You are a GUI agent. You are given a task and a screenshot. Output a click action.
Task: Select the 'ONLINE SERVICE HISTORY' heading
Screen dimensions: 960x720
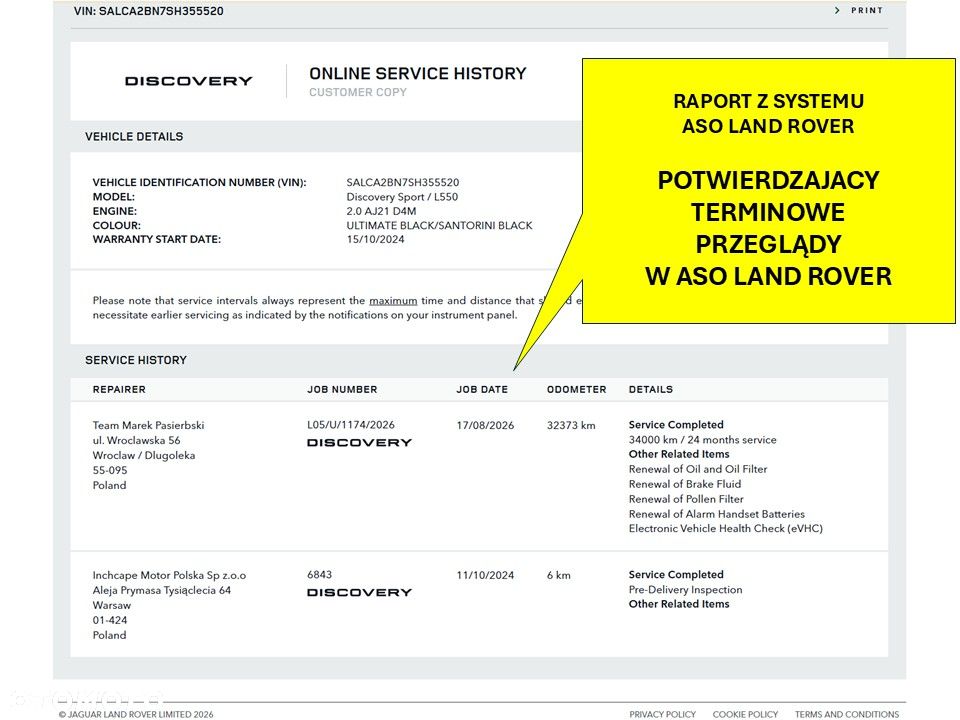coord(418,73)
